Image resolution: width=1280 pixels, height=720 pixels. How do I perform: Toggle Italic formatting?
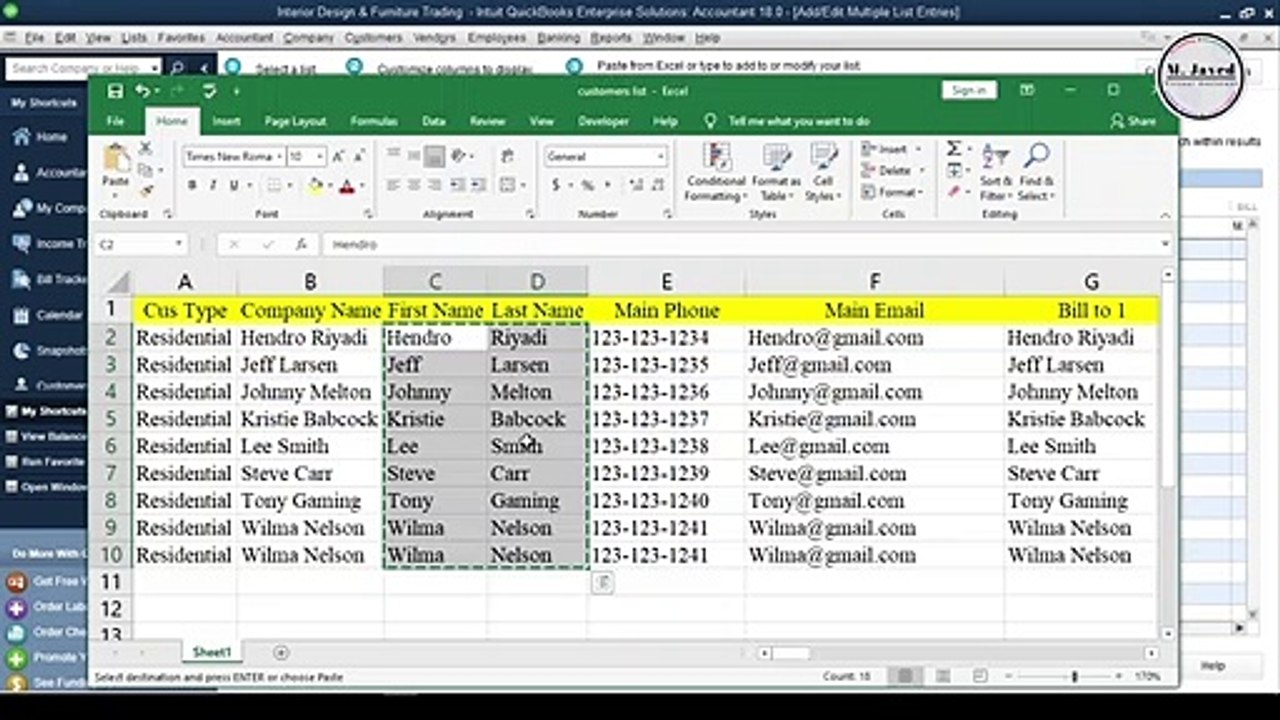(212, 185)
